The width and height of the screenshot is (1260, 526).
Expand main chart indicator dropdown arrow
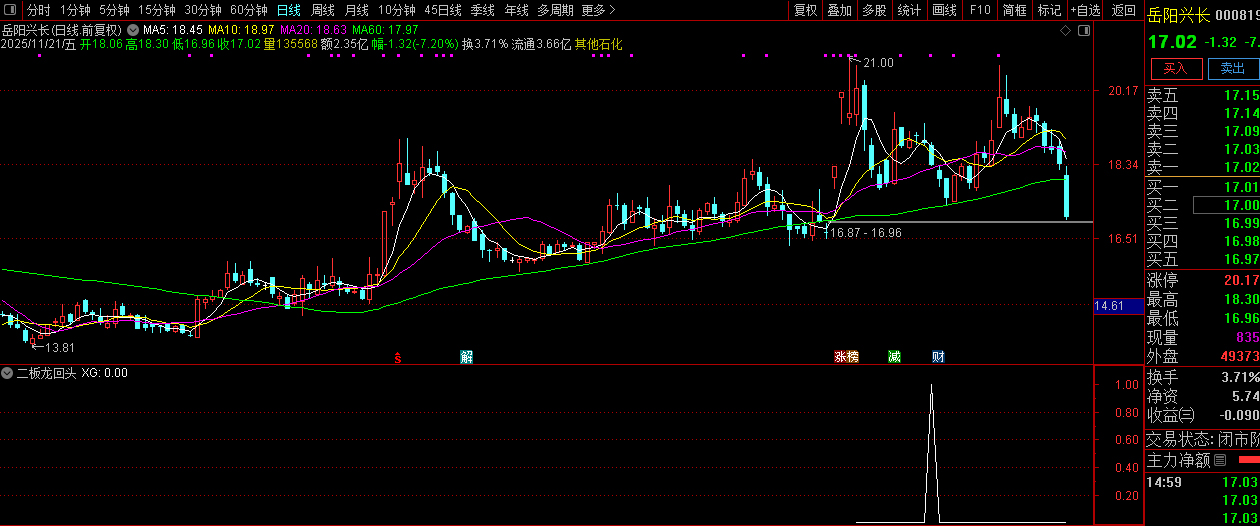tap(133, 30)
